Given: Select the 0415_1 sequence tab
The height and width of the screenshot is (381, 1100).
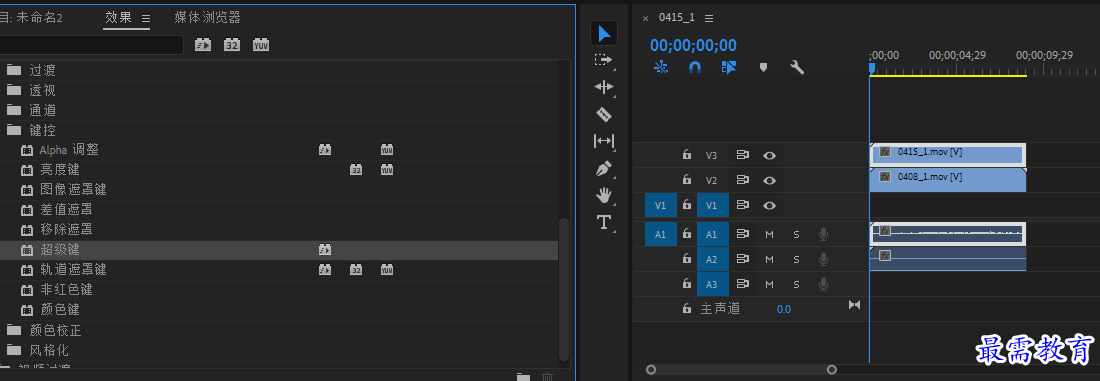Looking at the screenshot, I should 676,18.
